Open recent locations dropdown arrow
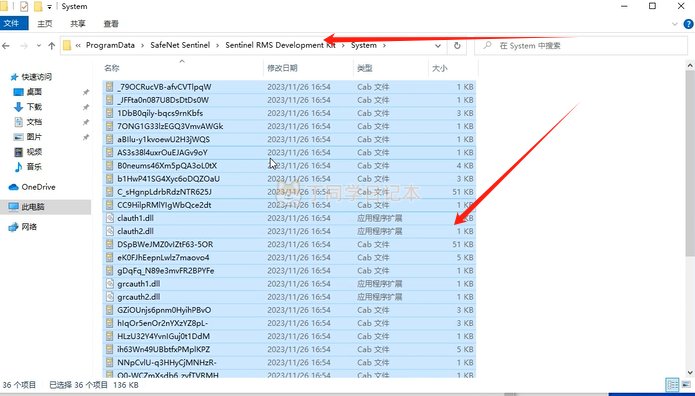Screen dimensions: 695x396 click(x=39, y=46)
